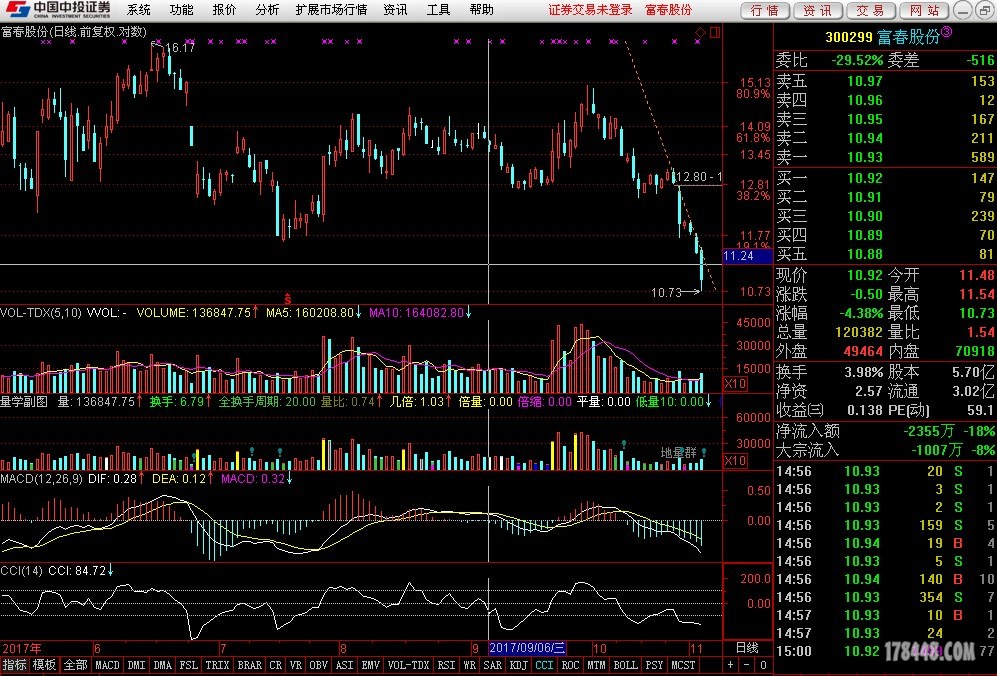Click the red diamond icon above chart
This screenshot has height=676, width=997.
click(700, 32)
